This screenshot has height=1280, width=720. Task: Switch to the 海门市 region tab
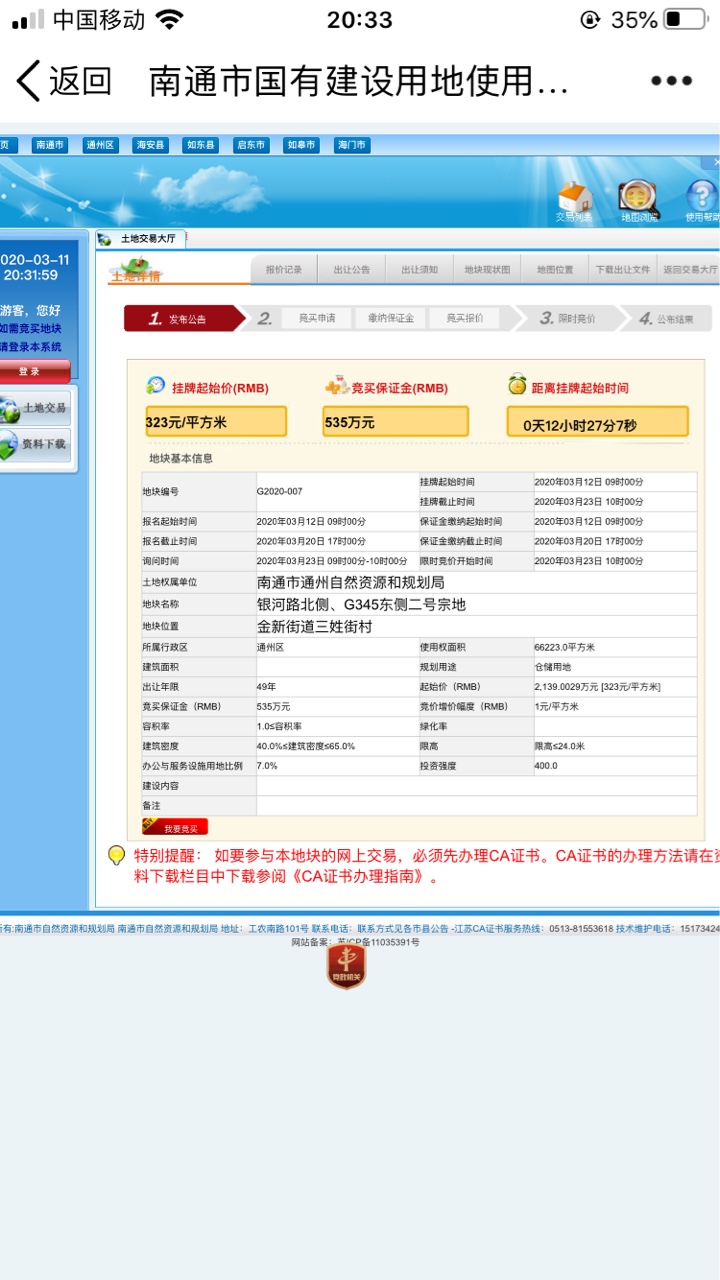pos(351,145)
